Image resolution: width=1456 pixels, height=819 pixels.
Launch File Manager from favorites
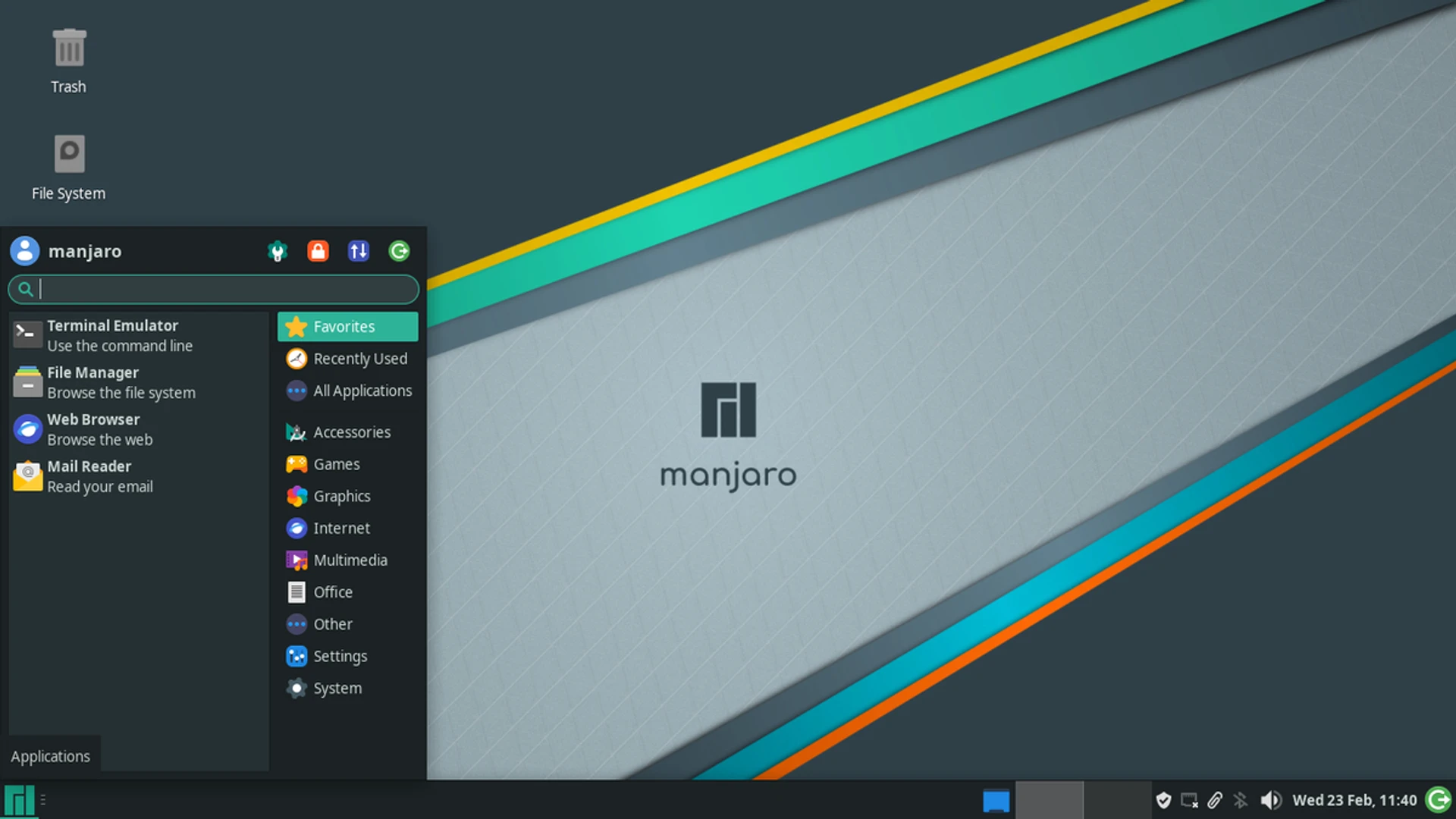[140, 382]
